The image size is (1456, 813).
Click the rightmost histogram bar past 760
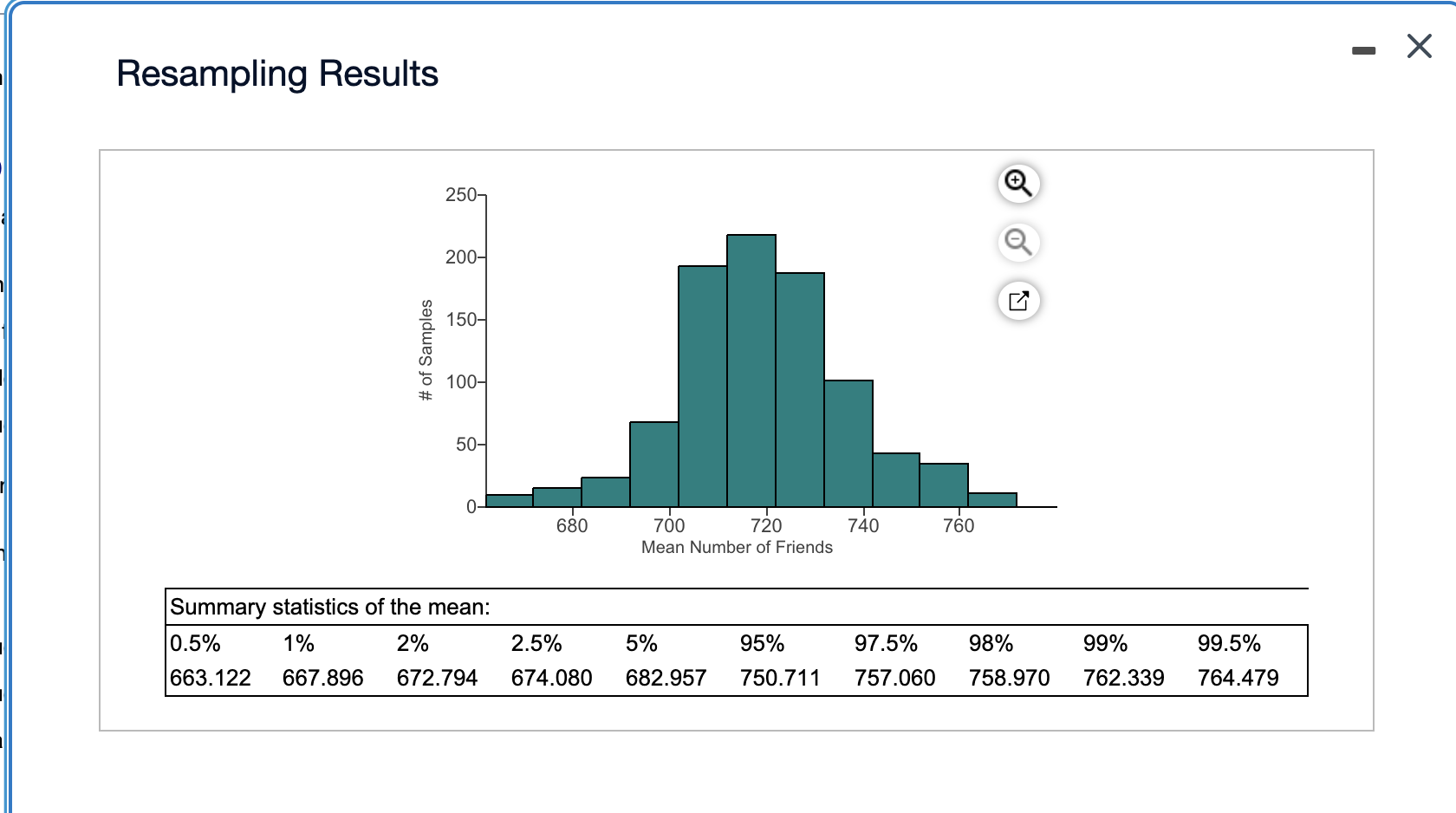click(x=992, y=499)
